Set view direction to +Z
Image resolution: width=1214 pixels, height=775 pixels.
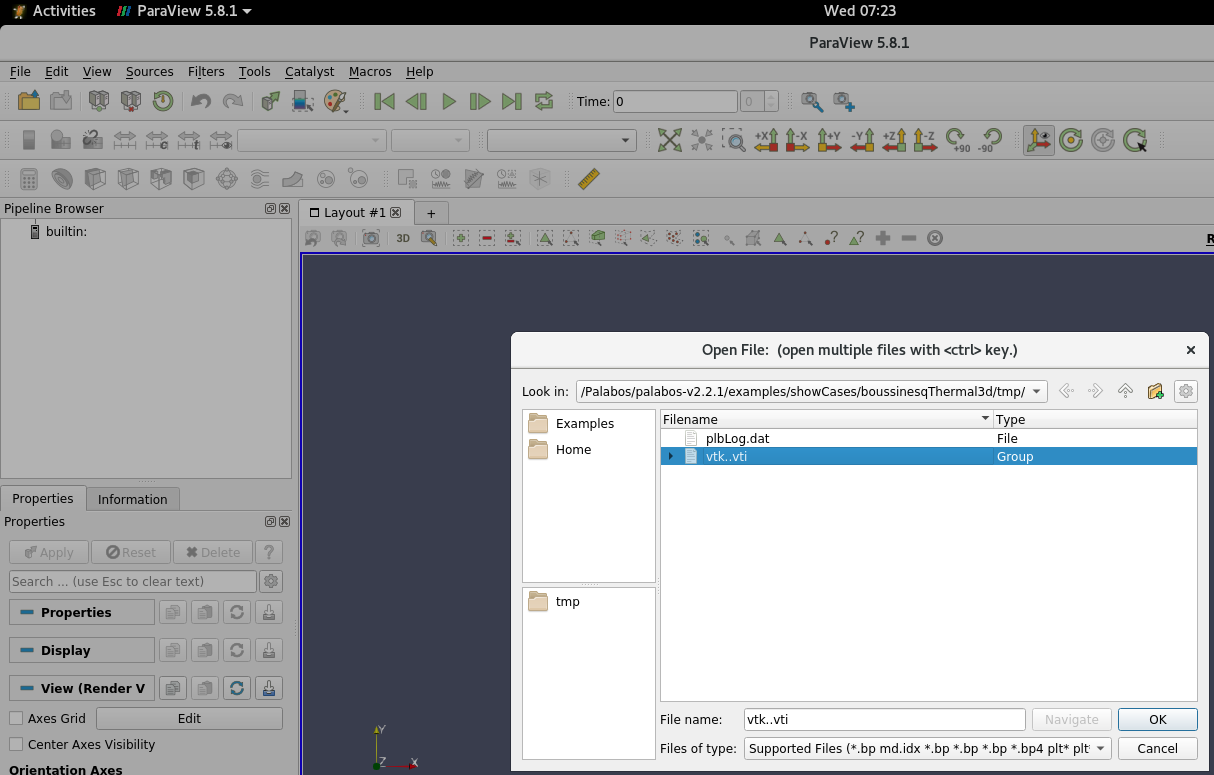point(894,140)
